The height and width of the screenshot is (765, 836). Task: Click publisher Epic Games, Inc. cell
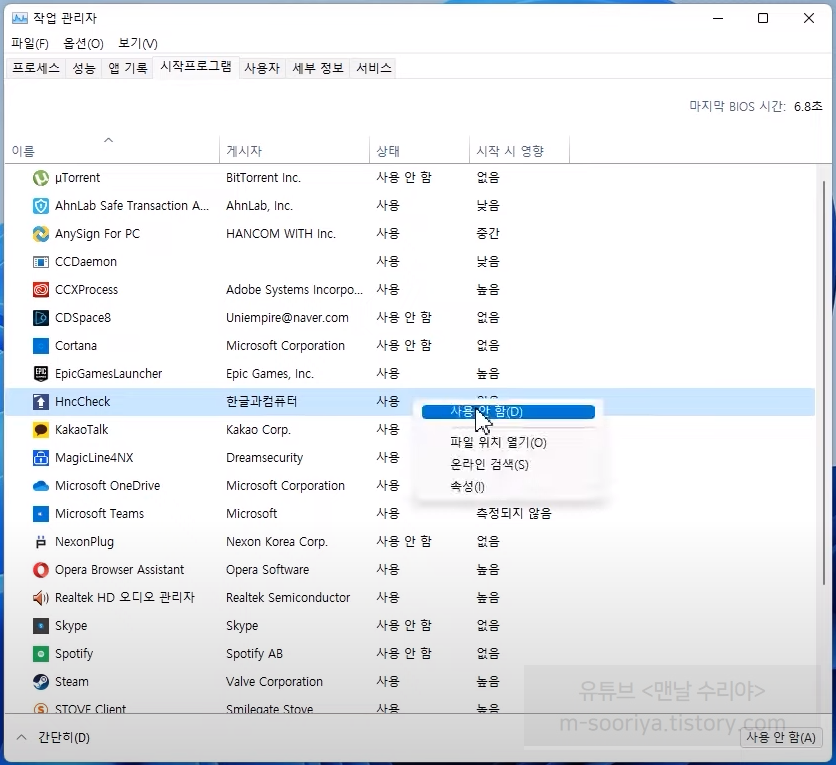269,374
